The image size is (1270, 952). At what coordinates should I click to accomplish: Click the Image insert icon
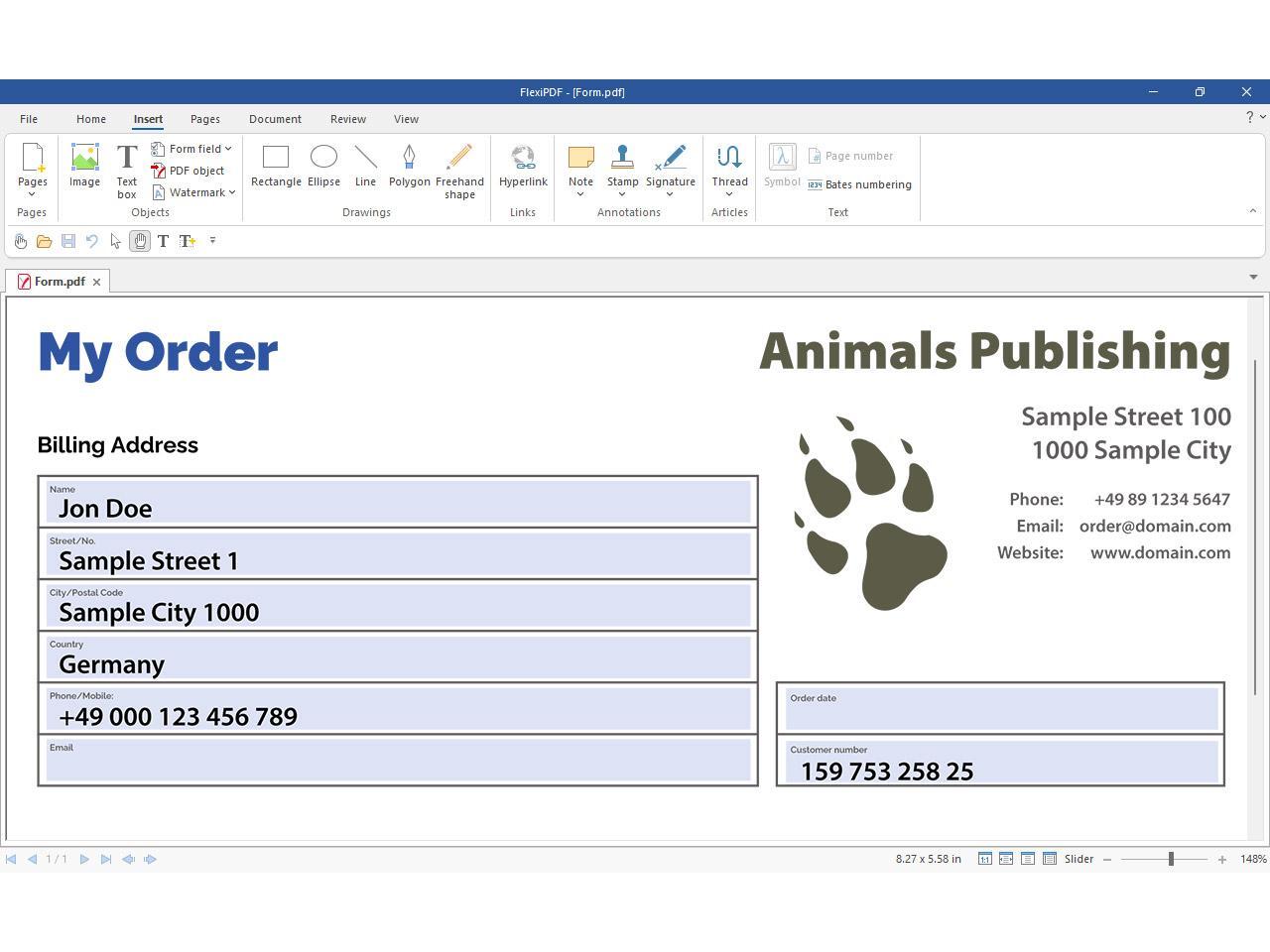[x=84, y=165]
